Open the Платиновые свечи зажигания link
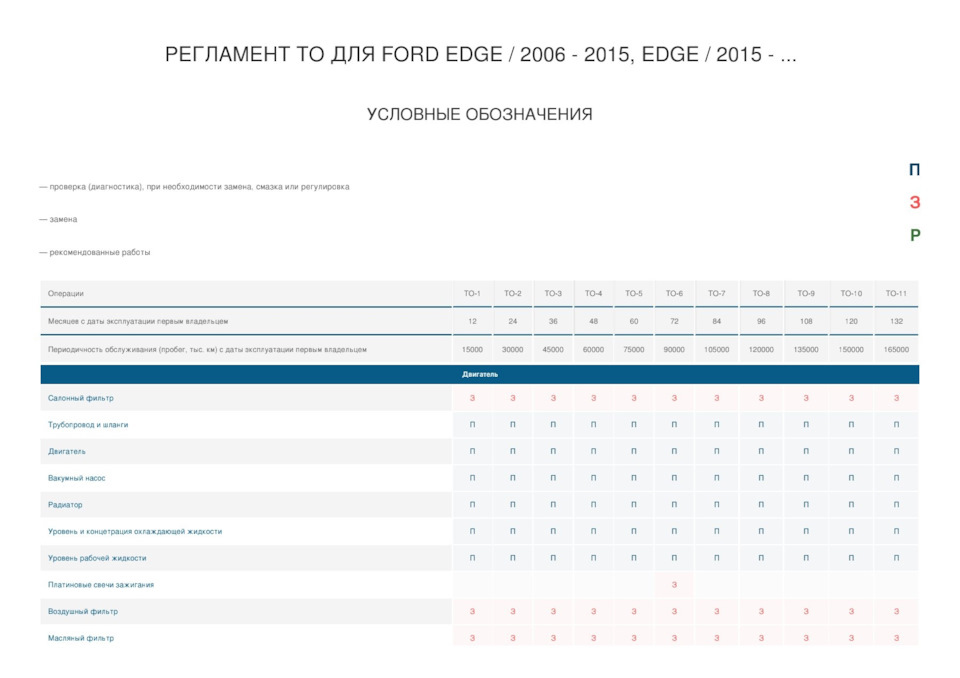 [101, 585]
